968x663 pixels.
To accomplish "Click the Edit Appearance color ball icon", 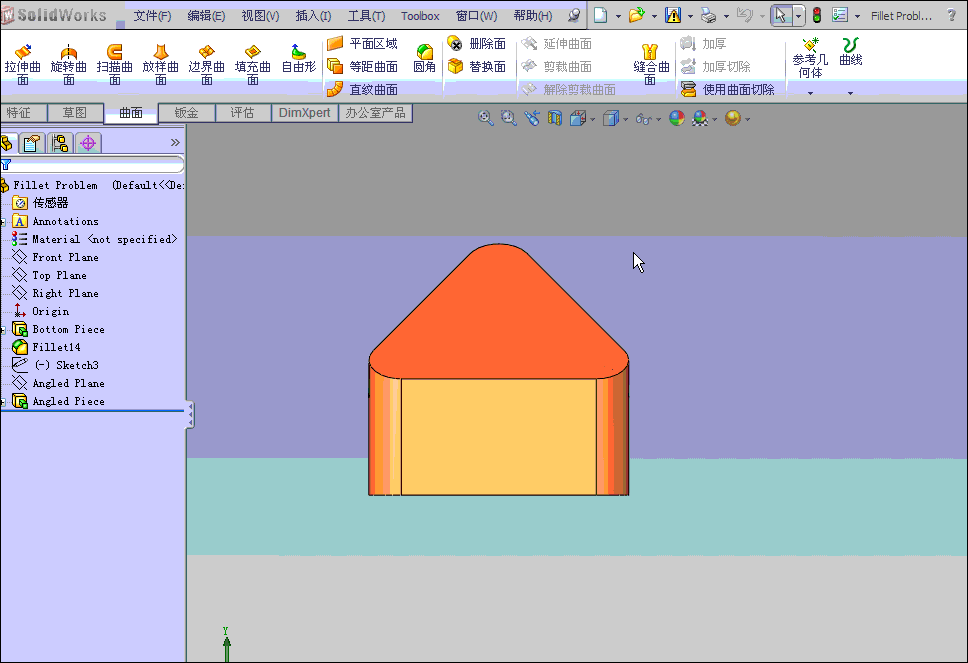I will pyautogui.click(x=677, y=118).
